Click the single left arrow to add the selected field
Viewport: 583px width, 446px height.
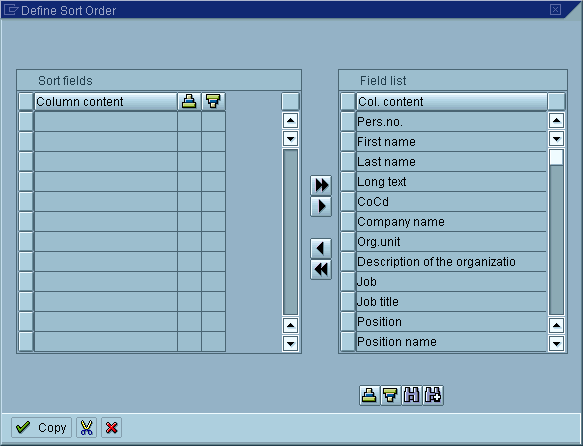(321, 248)
